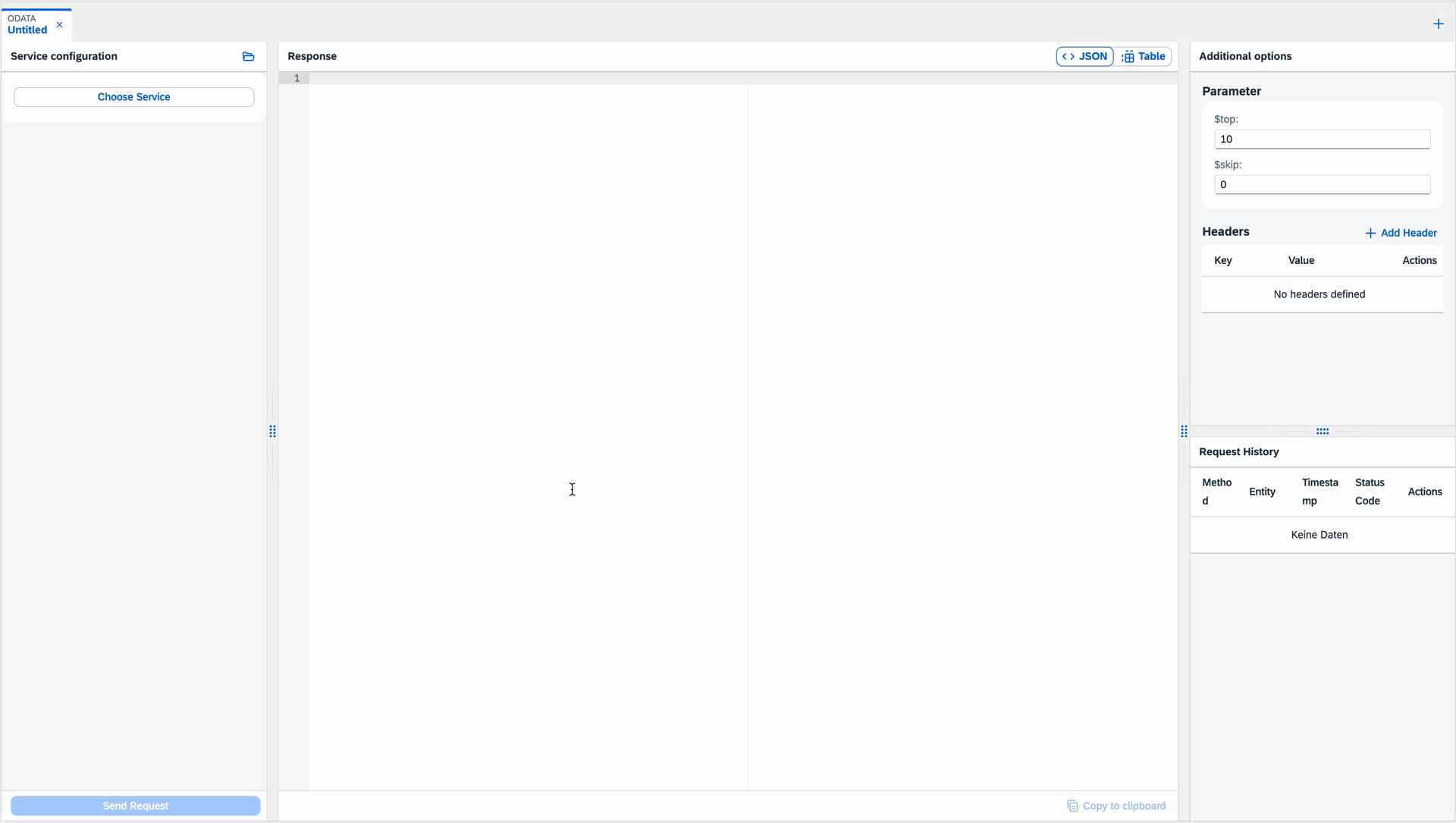
Task: Click line number 1 in editor gutter
Action: click(297, 79)
